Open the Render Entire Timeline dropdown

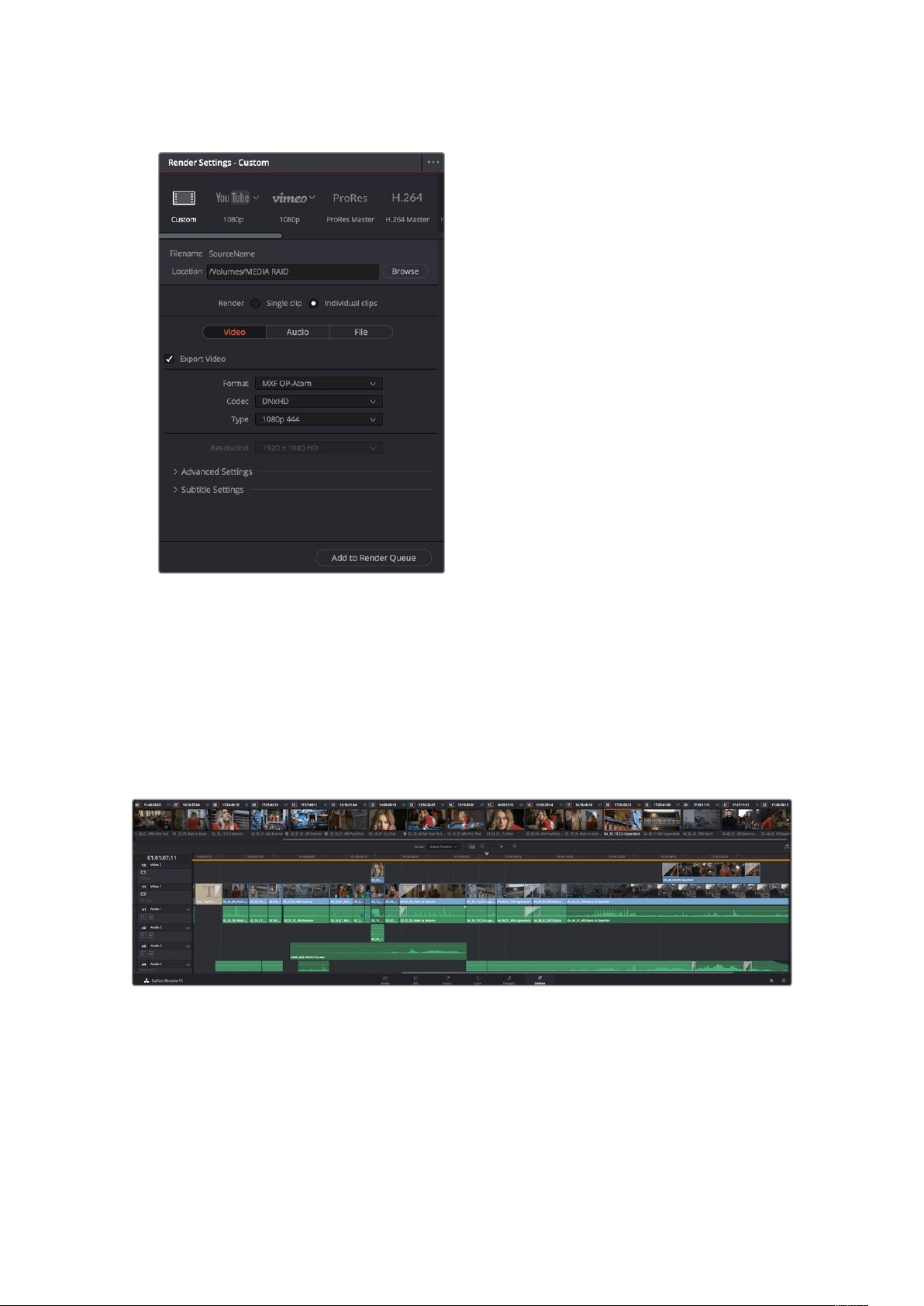pyautogui.click(x=444, y=846)
